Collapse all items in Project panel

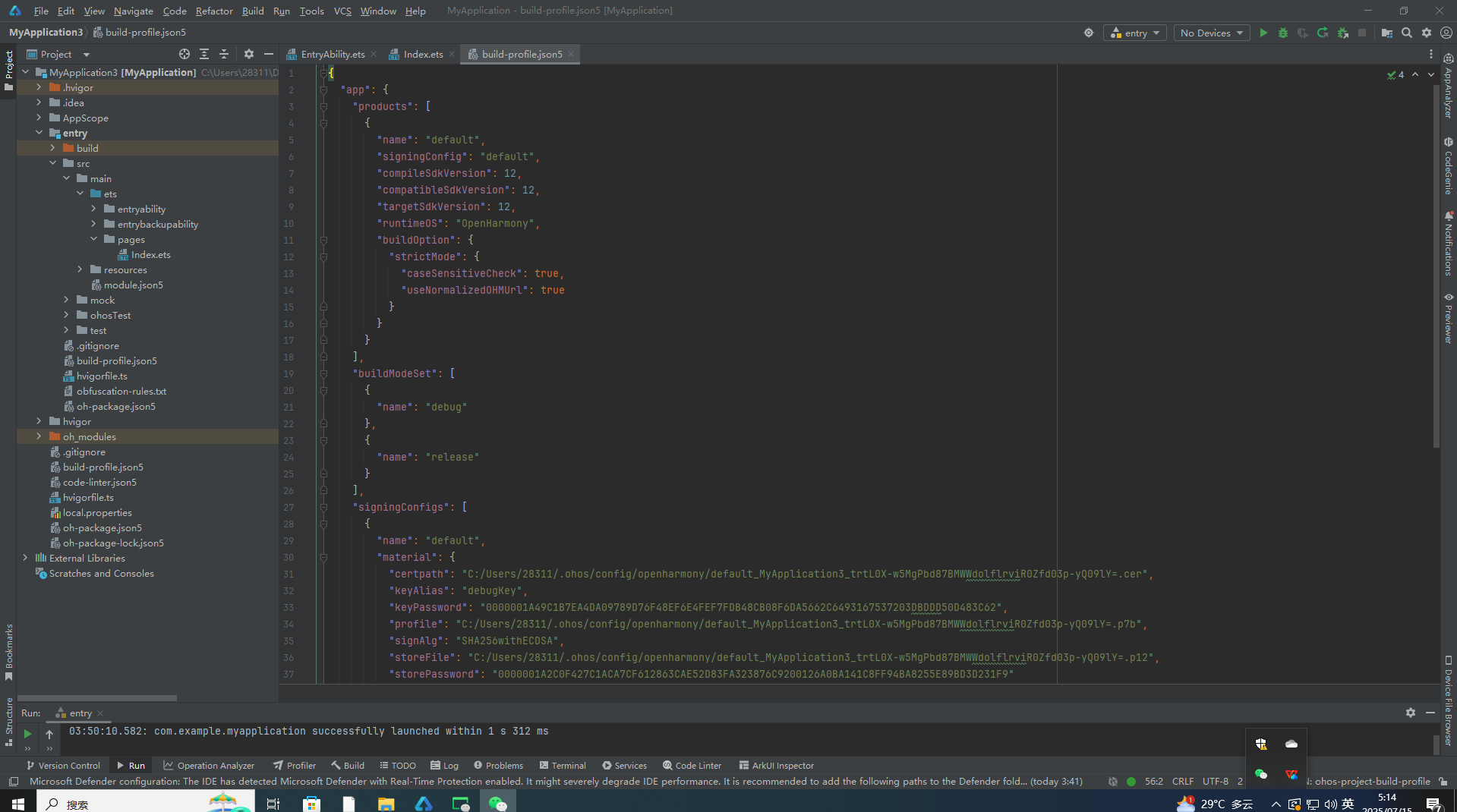[x=224, y=54]
